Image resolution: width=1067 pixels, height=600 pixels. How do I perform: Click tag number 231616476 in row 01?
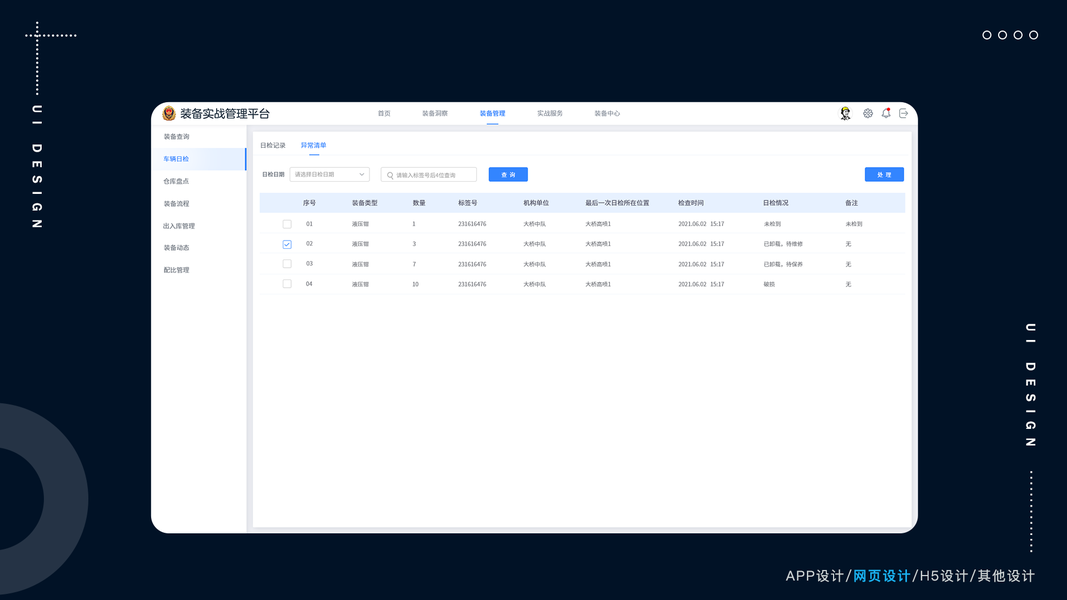(472, 224)
